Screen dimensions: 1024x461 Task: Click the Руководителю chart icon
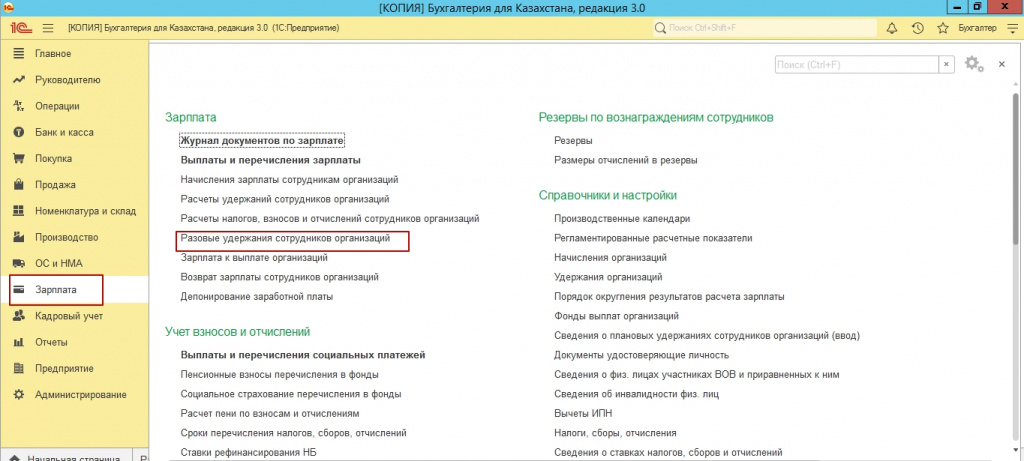[19, 80]
